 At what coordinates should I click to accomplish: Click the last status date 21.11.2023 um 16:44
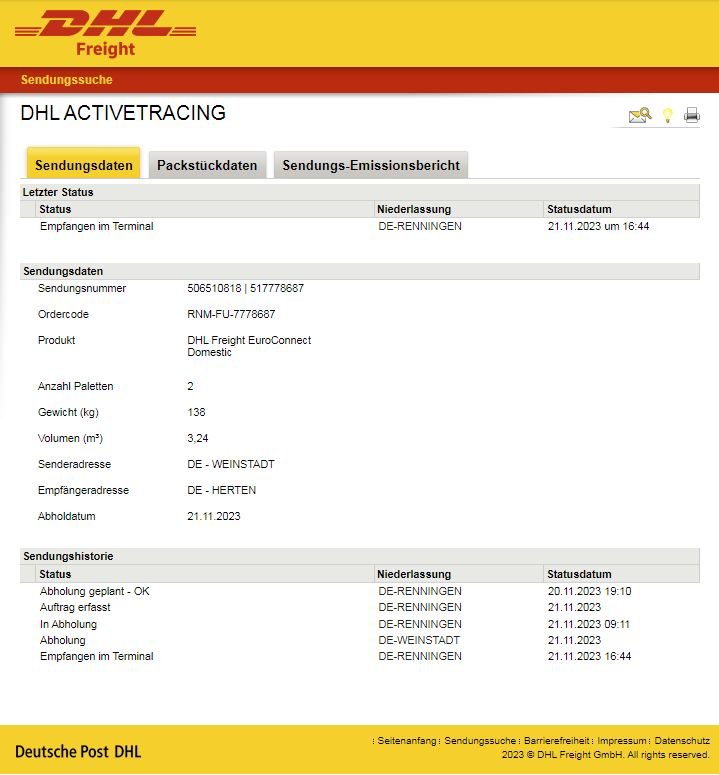598,226
